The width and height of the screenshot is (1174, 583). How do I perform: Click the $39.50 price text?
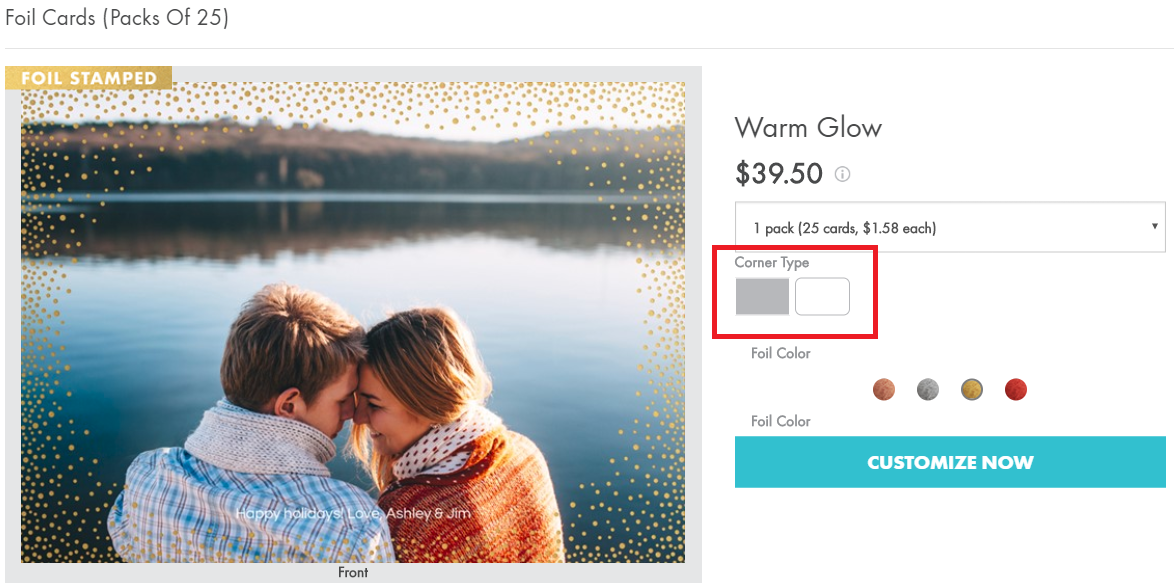click(778, 174)
